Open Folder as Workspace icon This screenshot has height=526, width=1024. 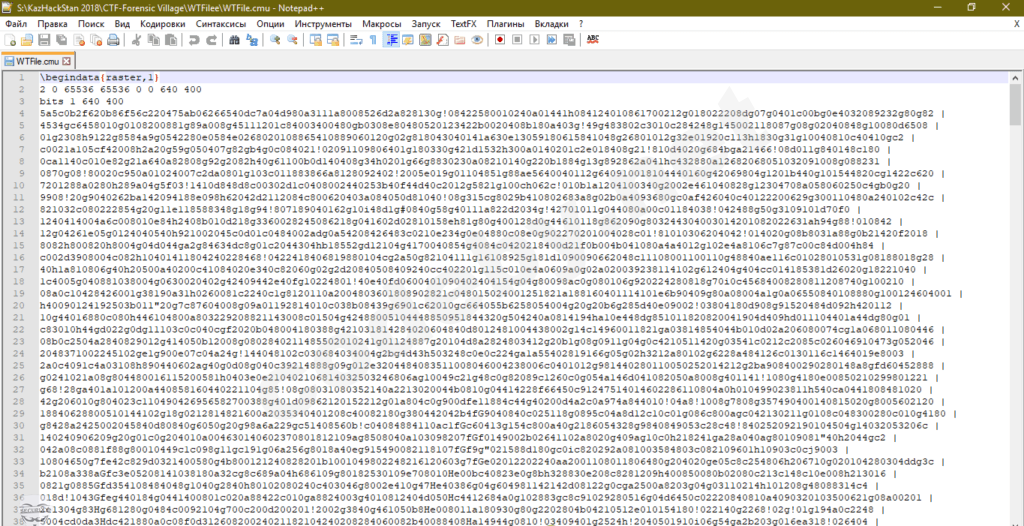tap(459, 40)
